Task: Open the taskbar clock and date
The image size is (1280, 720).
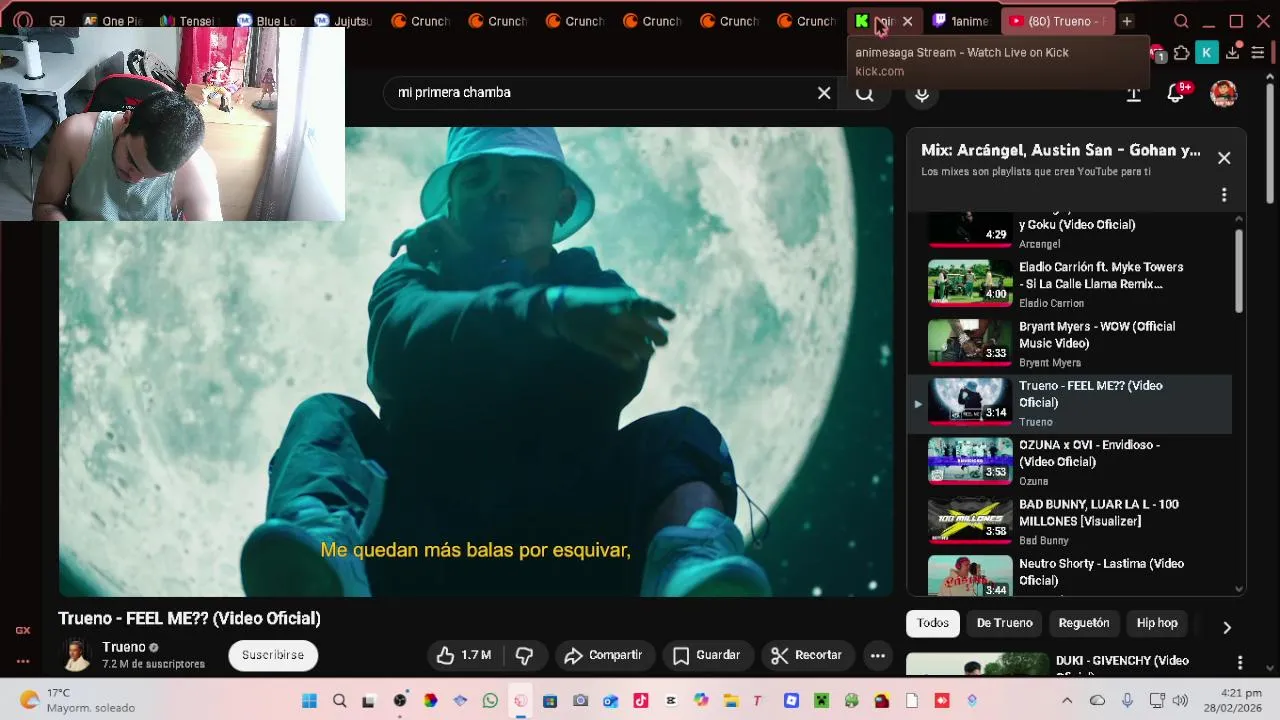Action: (x=1232, y=700)
